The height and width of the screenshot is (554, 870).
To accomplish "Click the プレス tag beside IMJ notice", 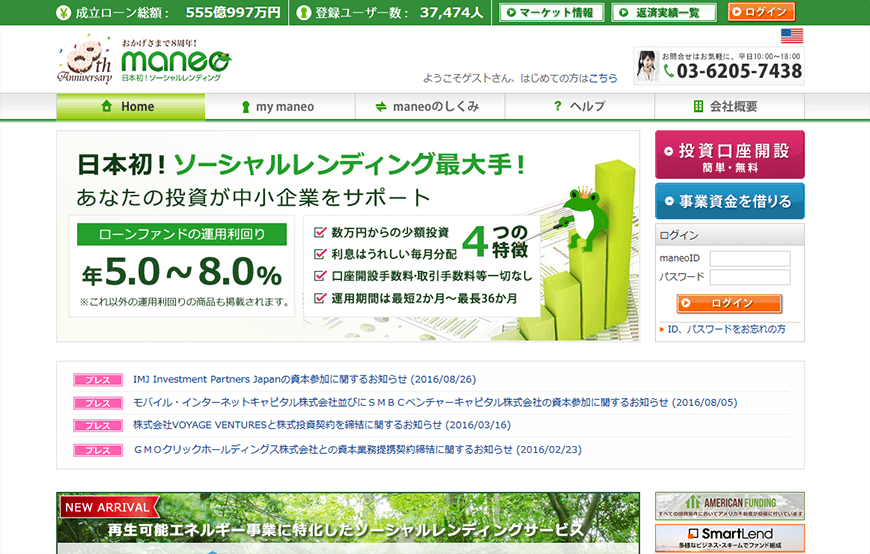I will coord(98,380).
